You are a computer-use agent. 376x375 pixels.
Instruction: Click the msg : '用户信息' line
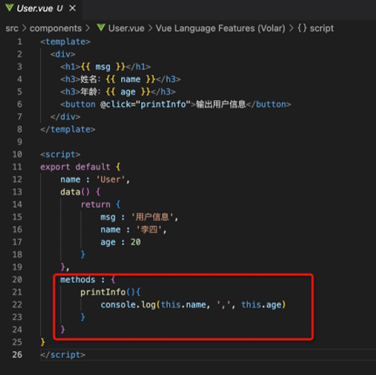pos(139,217)
